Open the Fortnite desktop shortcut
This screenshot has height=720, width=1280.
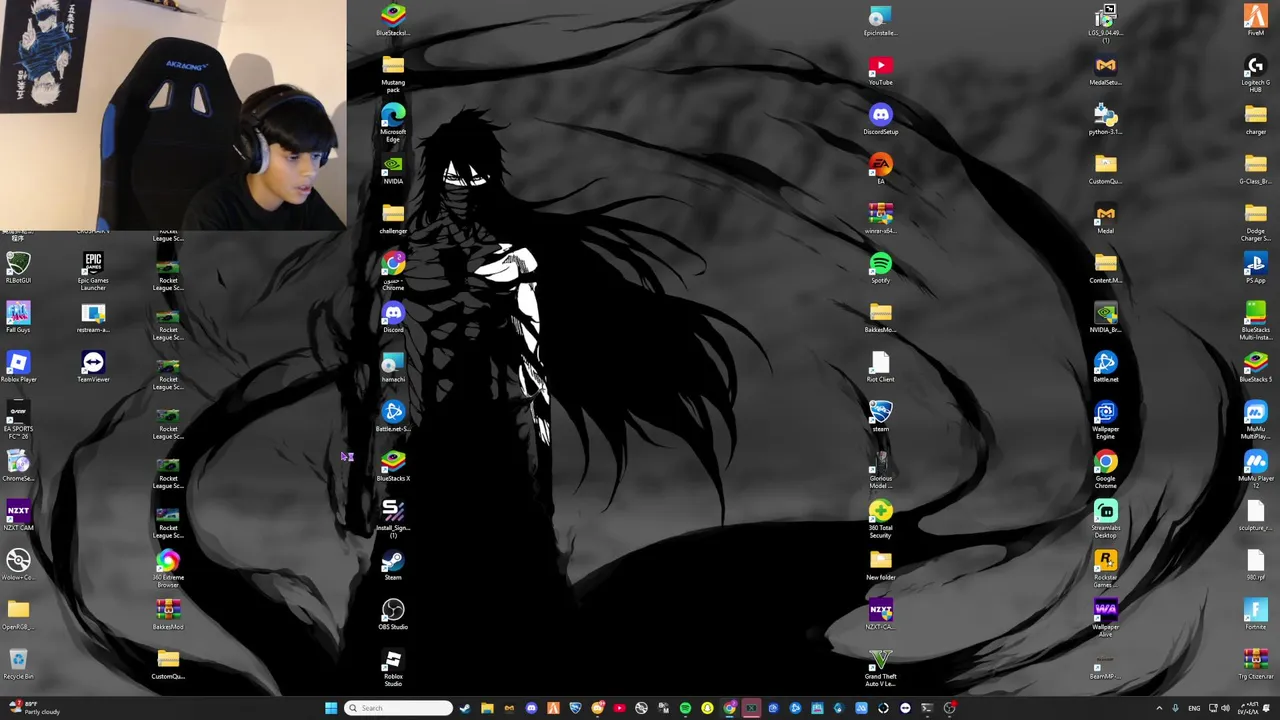(1255, 614)
